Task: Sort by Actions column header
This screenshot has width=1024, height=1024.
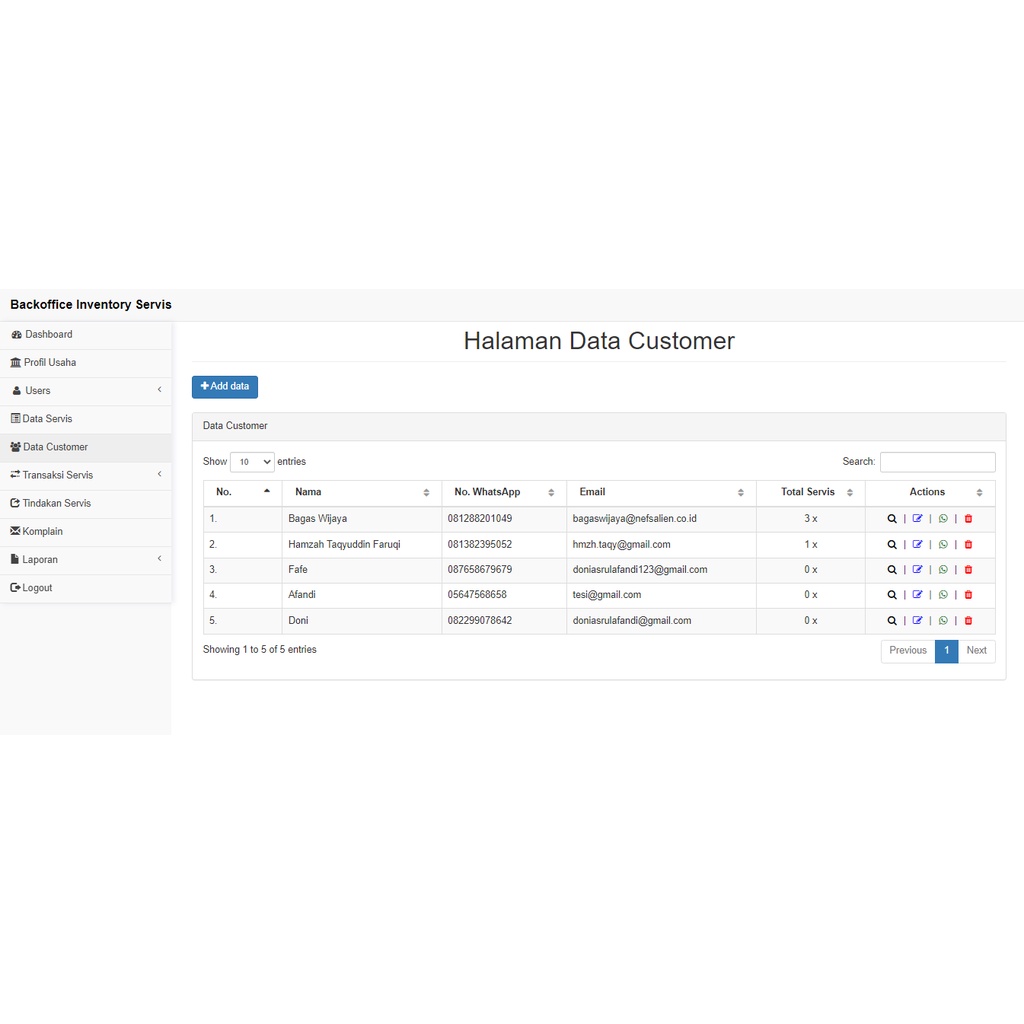Action: tap(931, 492)
